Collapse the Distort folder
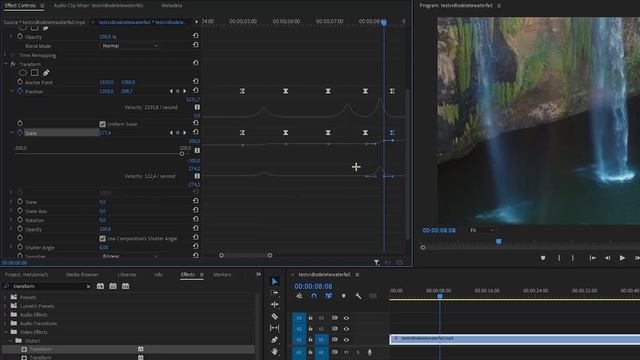640x360 pixels. 11,340
